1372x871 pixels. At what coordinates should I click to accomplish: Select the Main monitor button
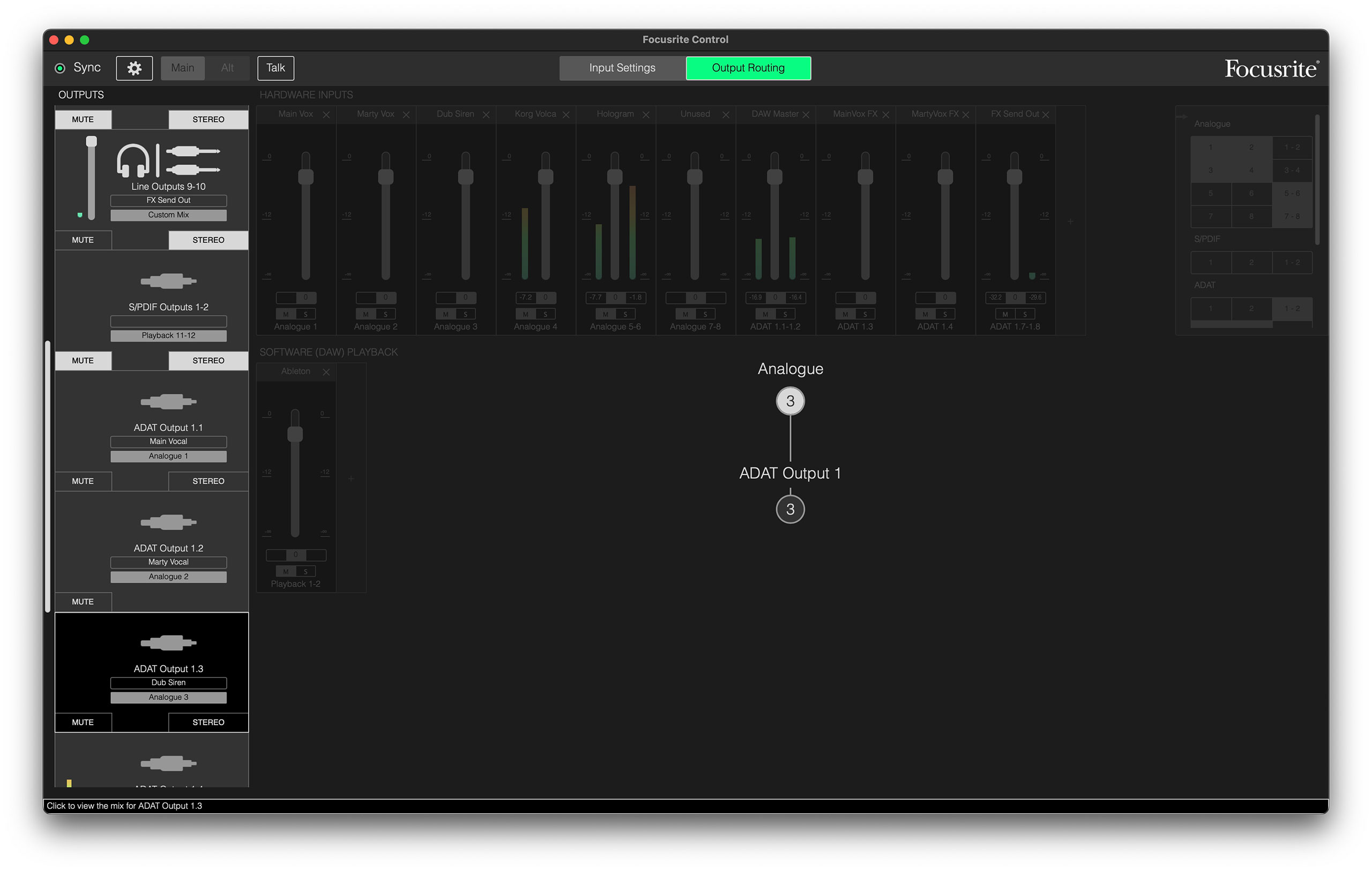[182, 69]
